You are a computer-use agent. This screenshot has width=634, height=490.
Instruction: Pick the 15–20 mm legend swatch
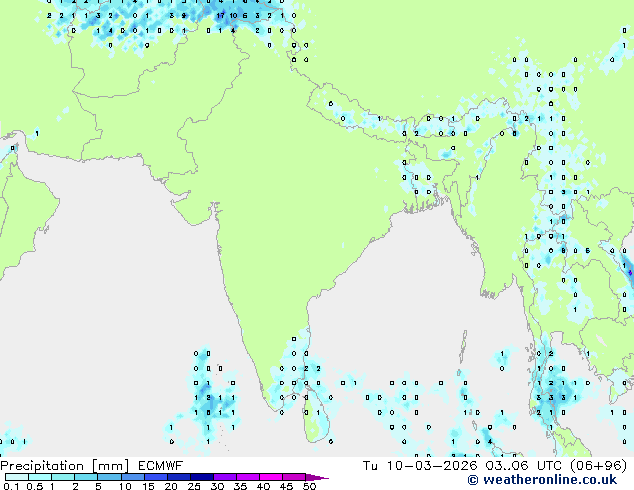(x=155, y=477)
